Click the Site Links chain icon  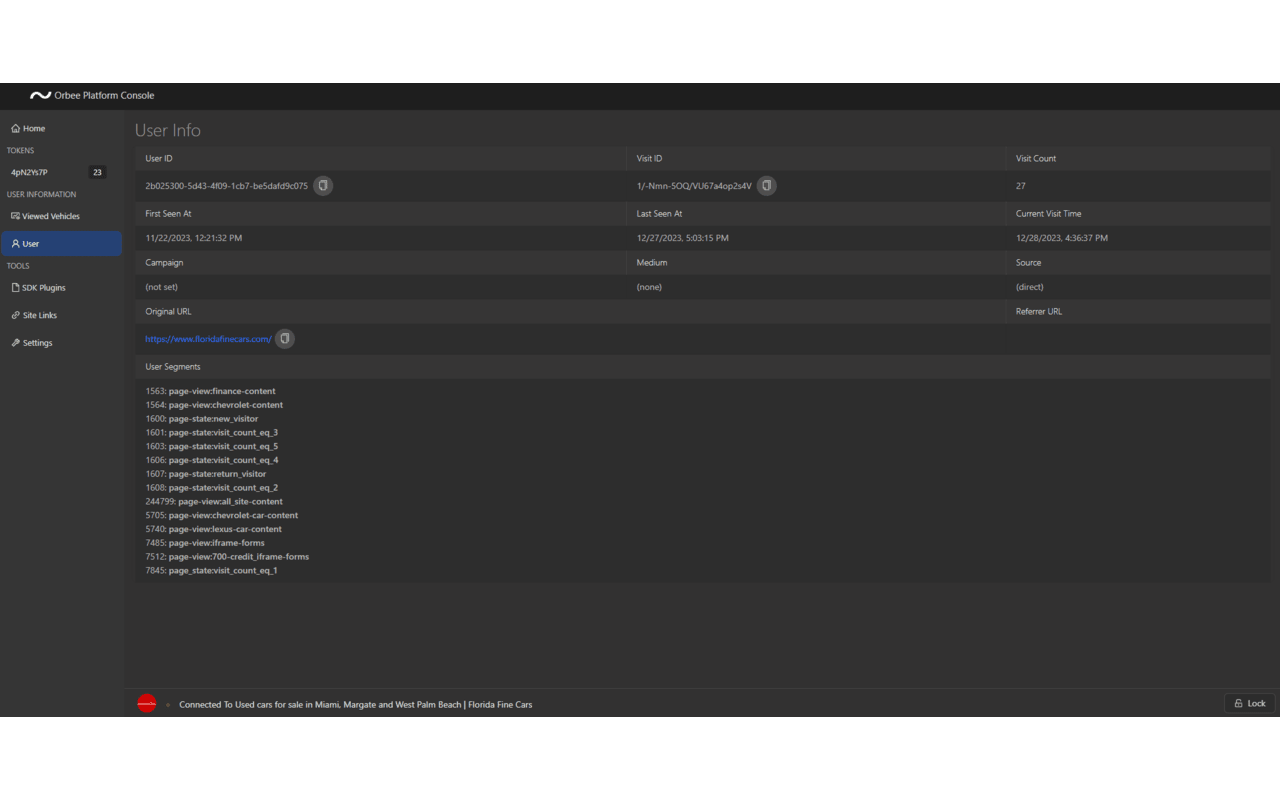[14, 315]
